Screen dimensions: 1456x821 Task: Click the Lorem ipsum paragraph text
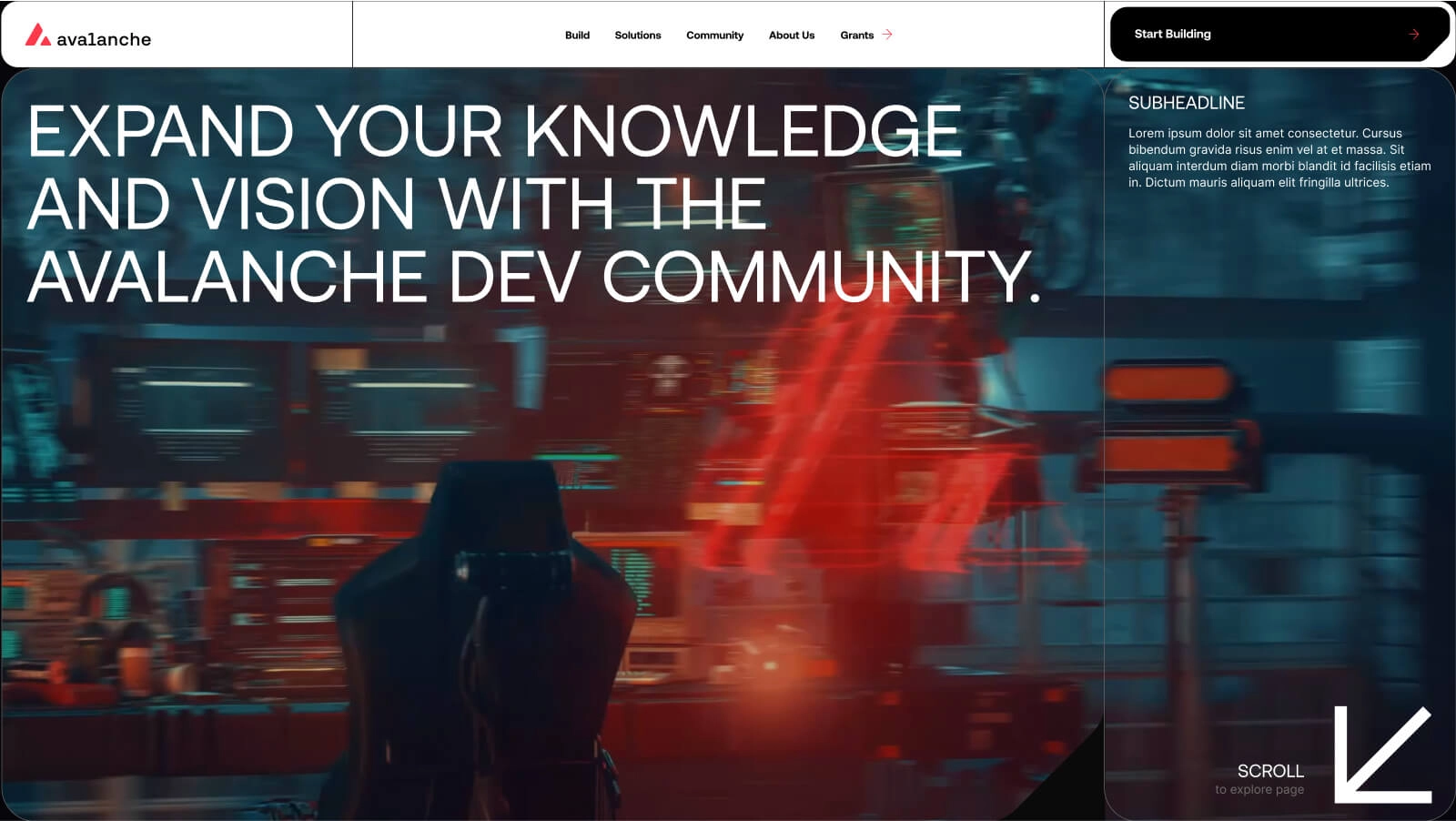coord(1279,157)
